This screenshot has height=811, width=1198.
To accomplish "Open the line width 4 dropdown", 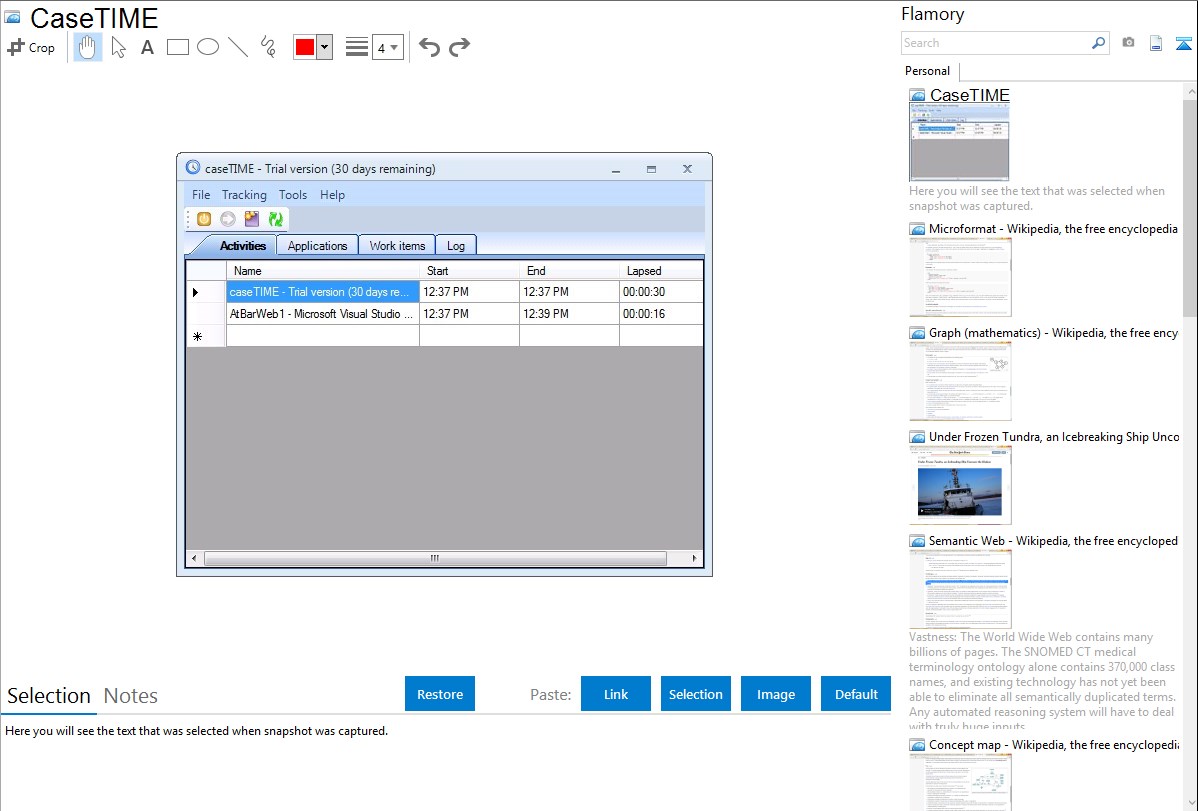I will coord(387,47).
